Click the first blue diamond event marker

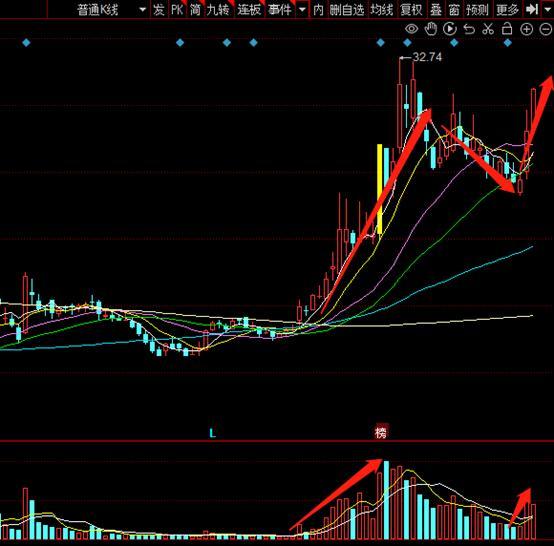coord(26,43)
